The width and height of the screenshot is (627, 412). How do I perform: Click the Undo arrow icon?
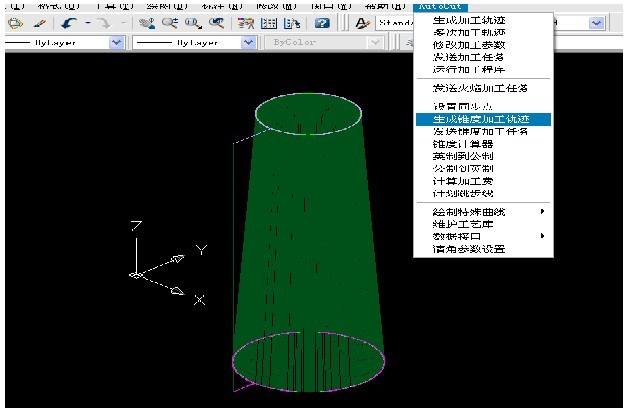tap(68, 22)
